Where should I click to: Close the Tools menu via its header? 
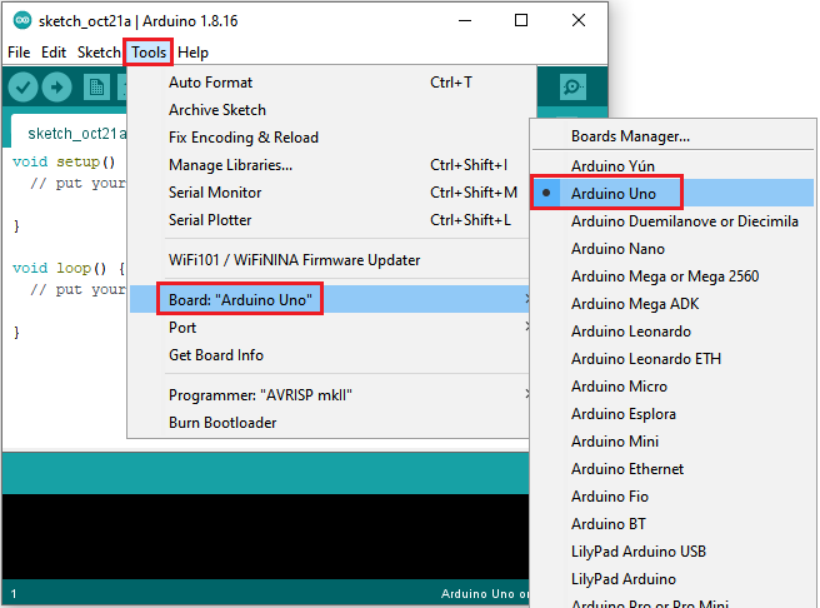tap(149, 52)
